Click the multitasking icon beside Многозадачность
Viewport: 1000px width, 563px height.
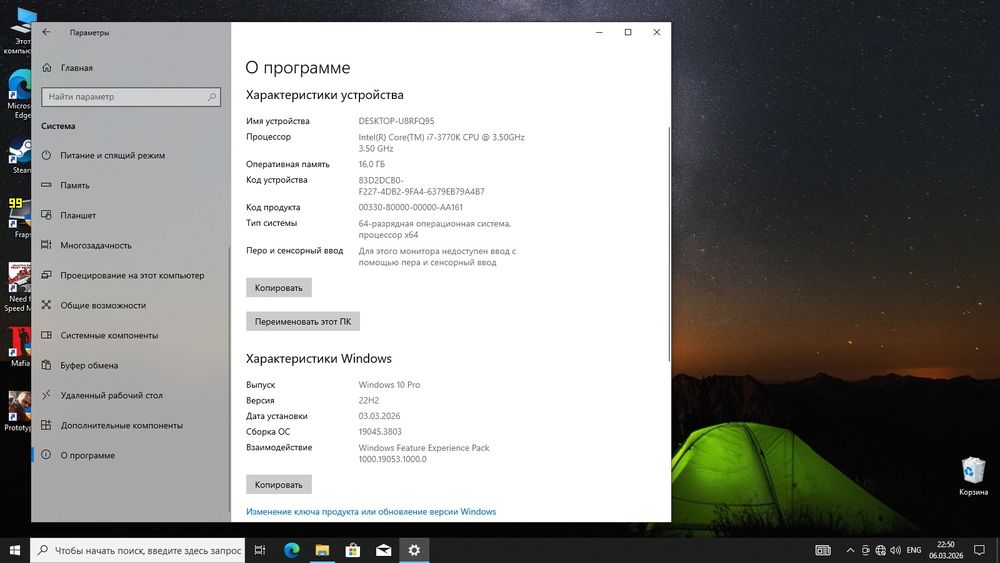47,245
